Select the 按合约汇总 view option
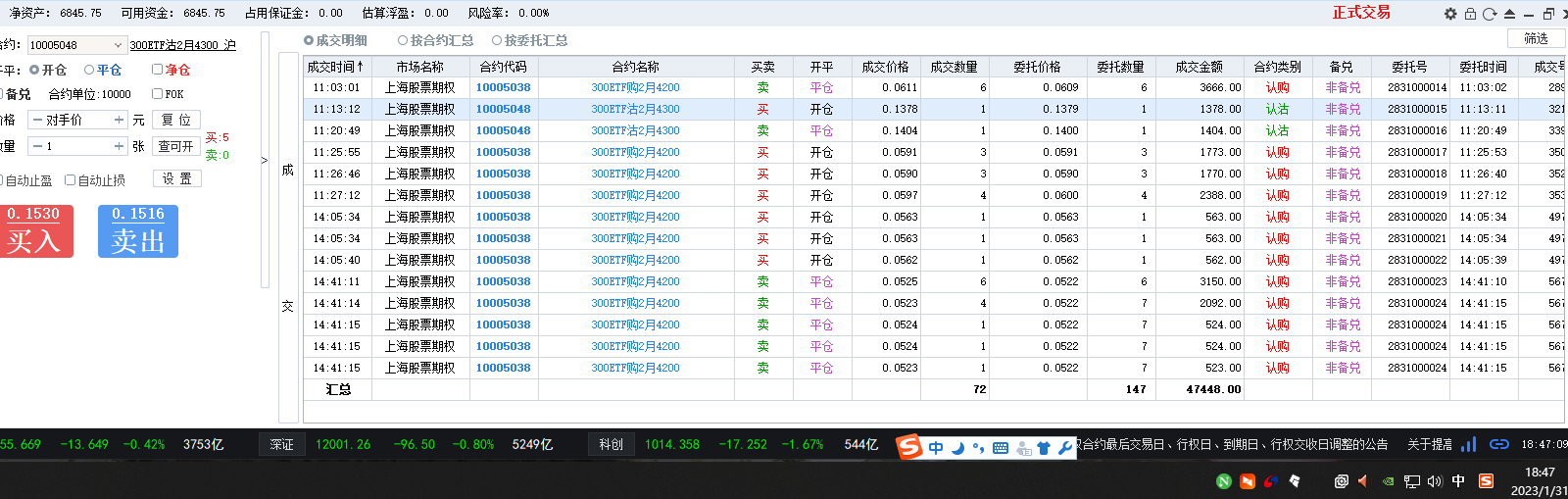 click(x=403, y=40)
